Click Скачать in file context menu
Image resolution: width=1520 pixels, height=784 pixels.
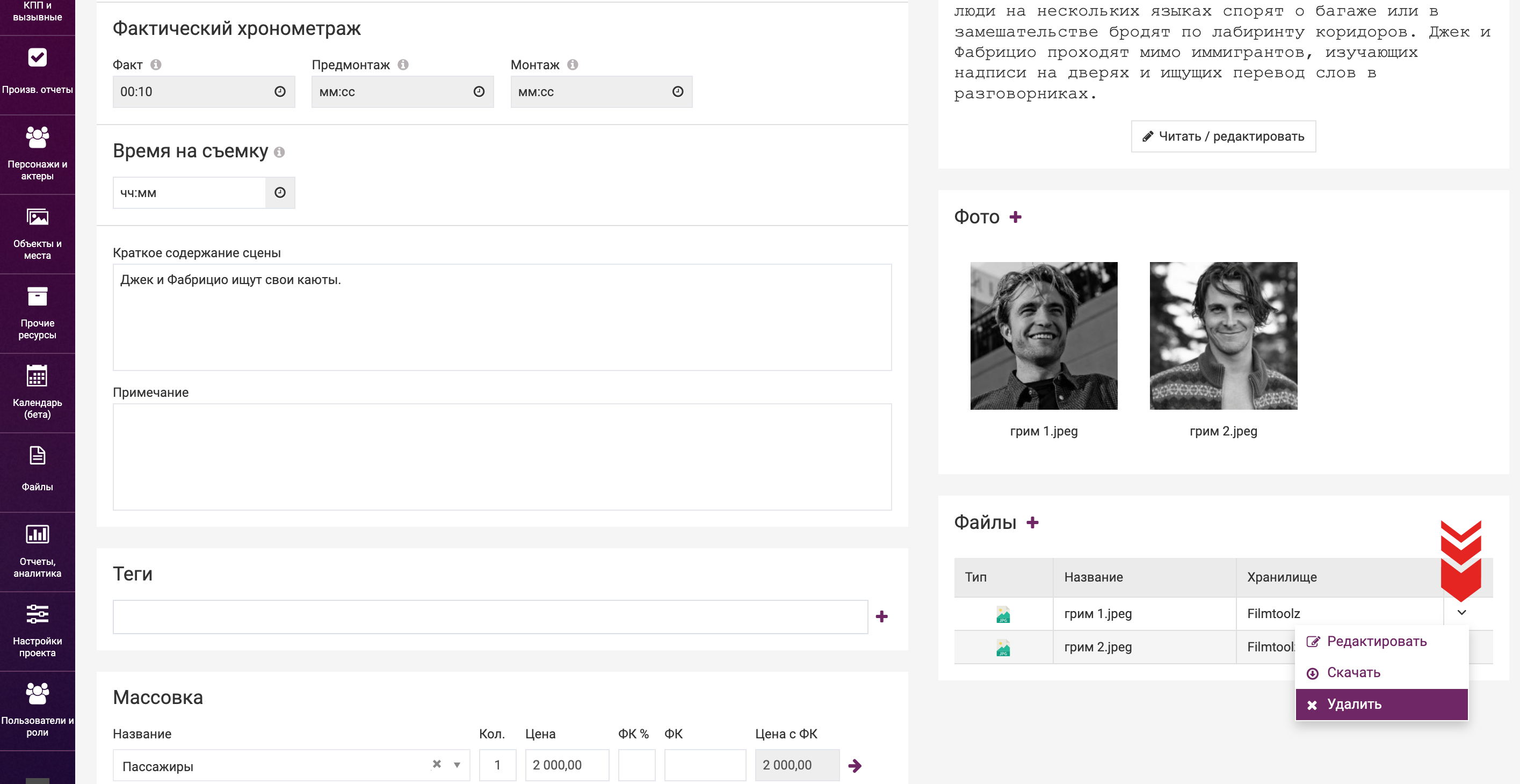point(1353,672)
